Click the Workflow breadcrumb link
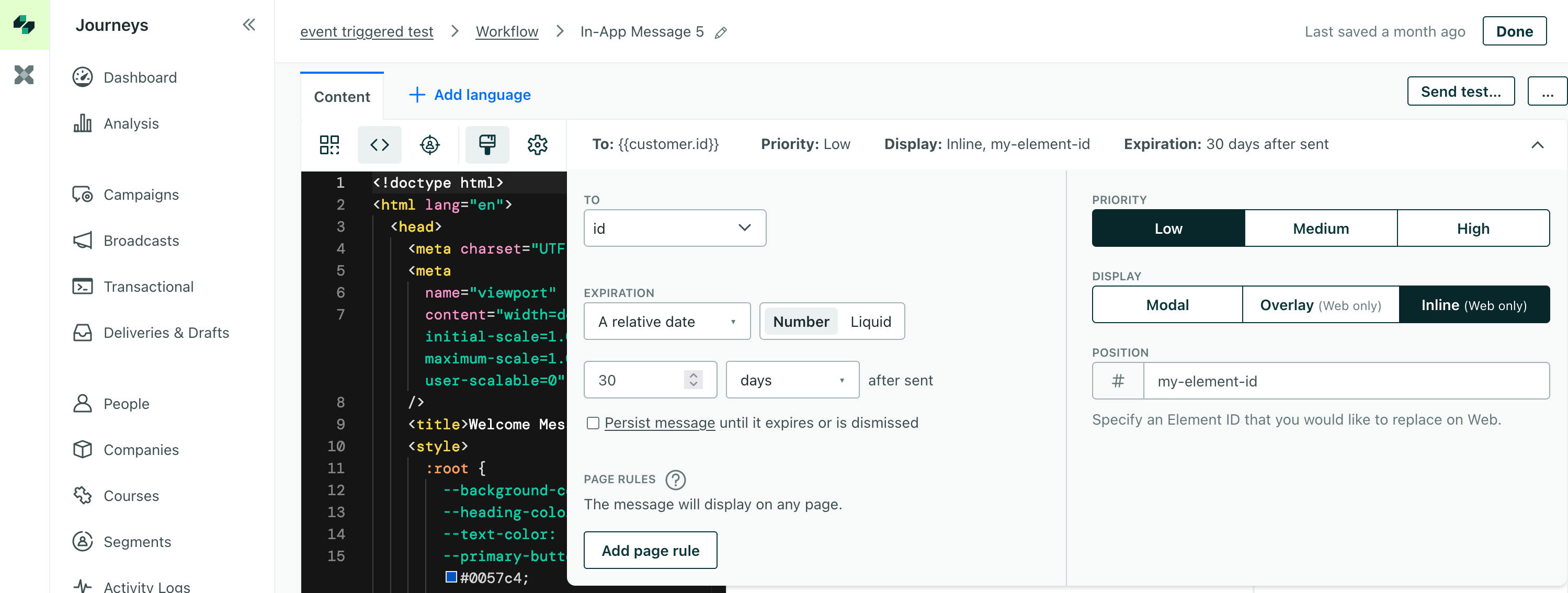Screen dimensions: 1568x593 coord(506,32)
